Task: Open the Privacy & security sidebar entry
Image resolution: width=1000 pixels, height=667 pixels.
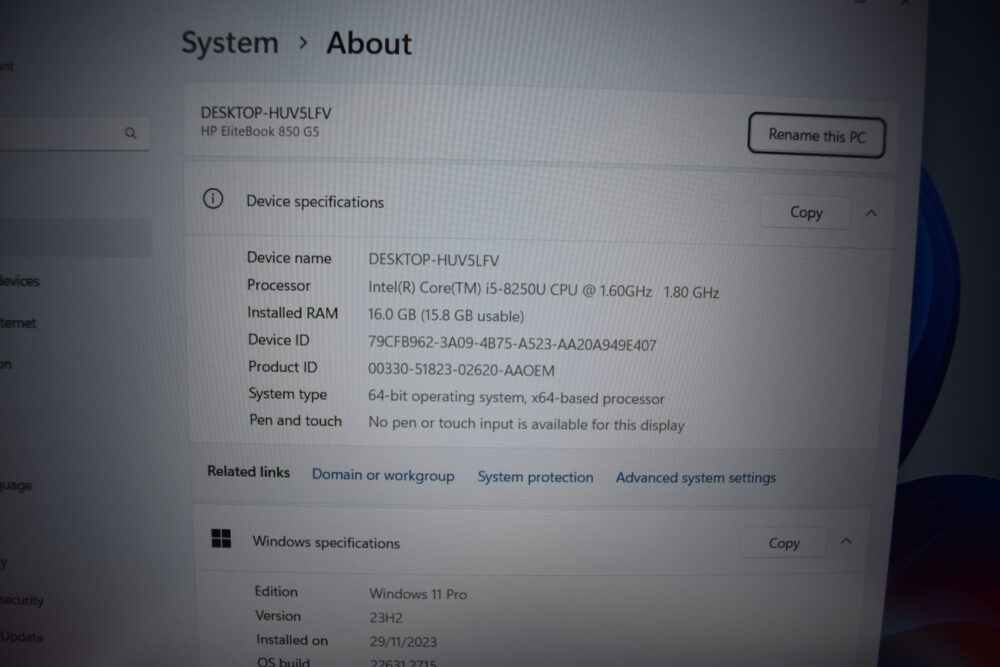Action: [x=22, y=600]
